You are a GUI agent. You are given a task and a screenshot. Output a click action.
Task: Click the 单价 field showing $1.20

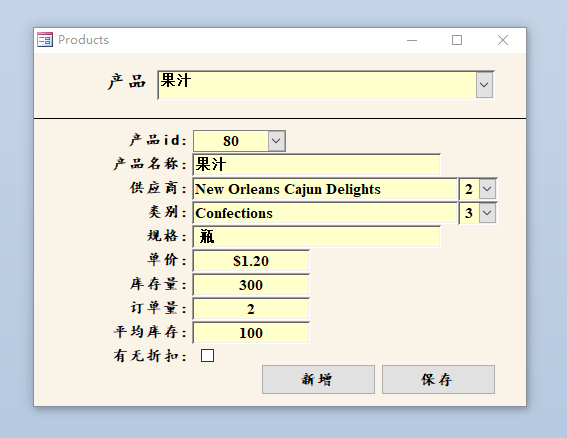(251, 261)
